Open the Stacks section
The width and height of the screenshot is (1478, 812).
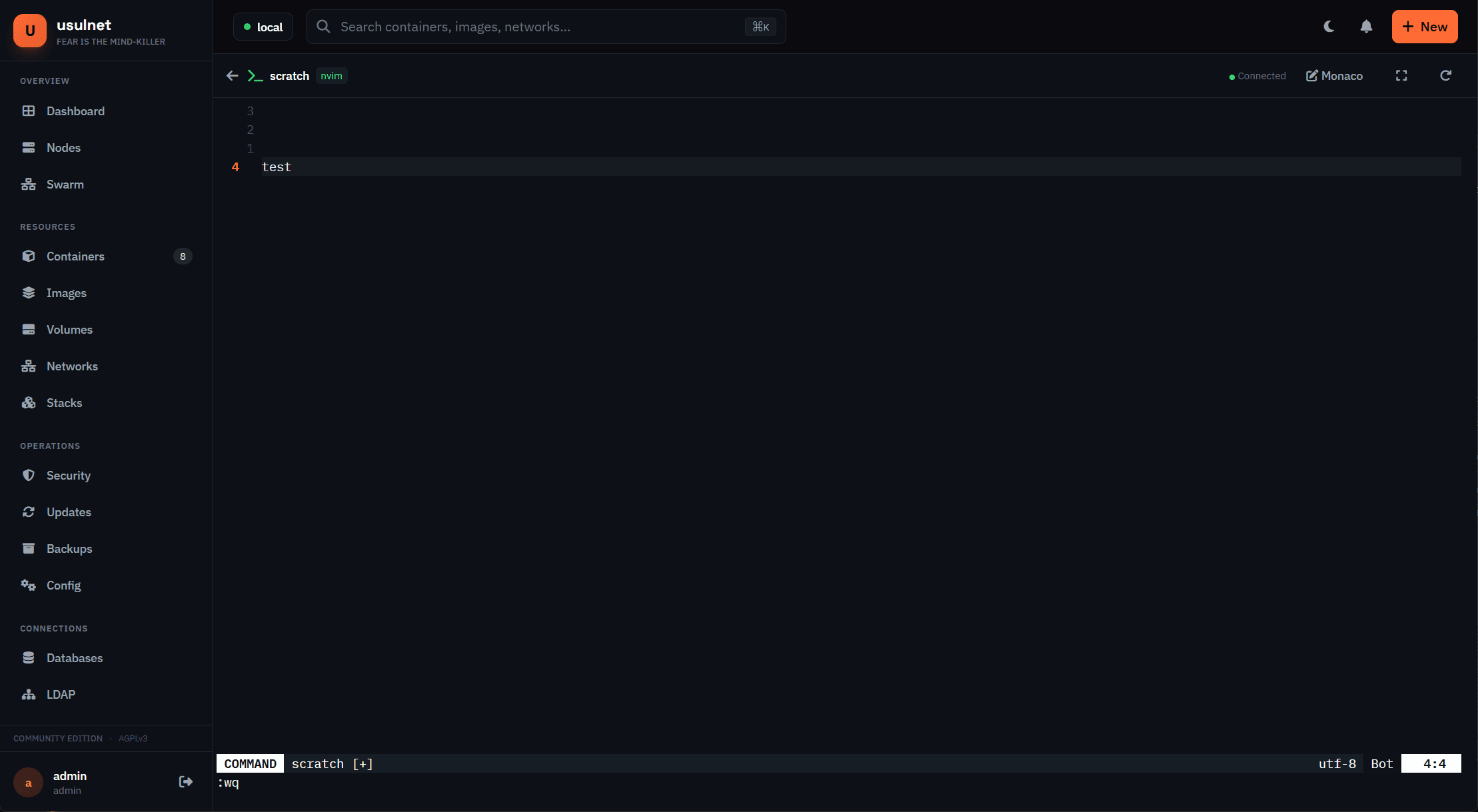64,402
